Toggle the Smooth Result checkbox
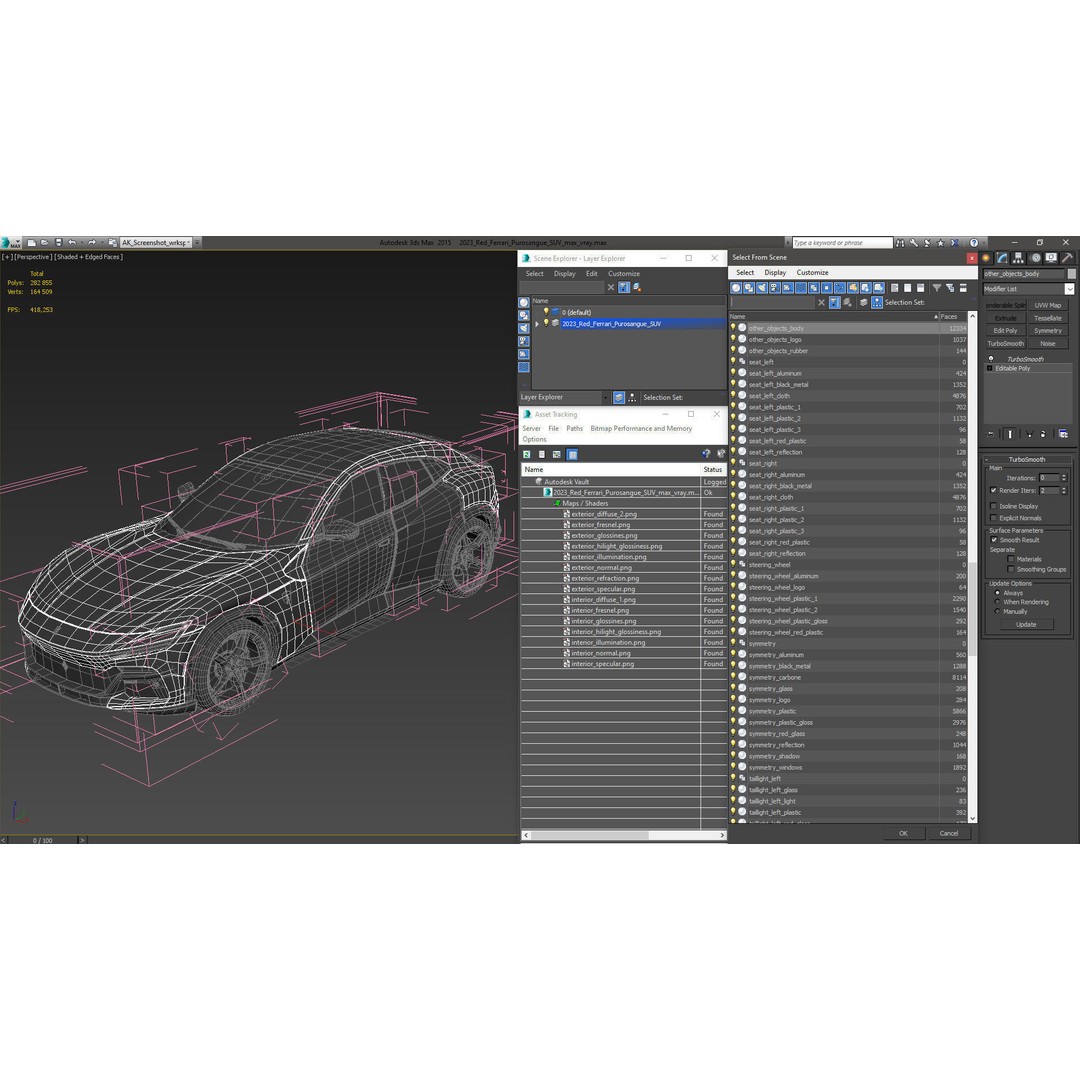Viewport: 1080px width, 1080px height. click(993, 540)
